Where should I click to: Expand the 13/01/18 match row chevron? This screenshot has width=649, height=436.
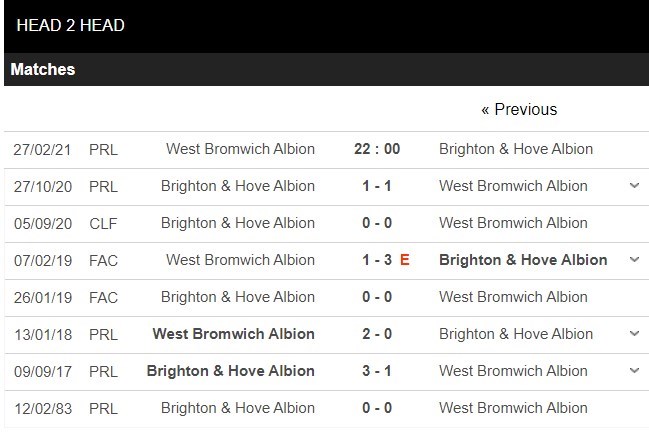634,334
